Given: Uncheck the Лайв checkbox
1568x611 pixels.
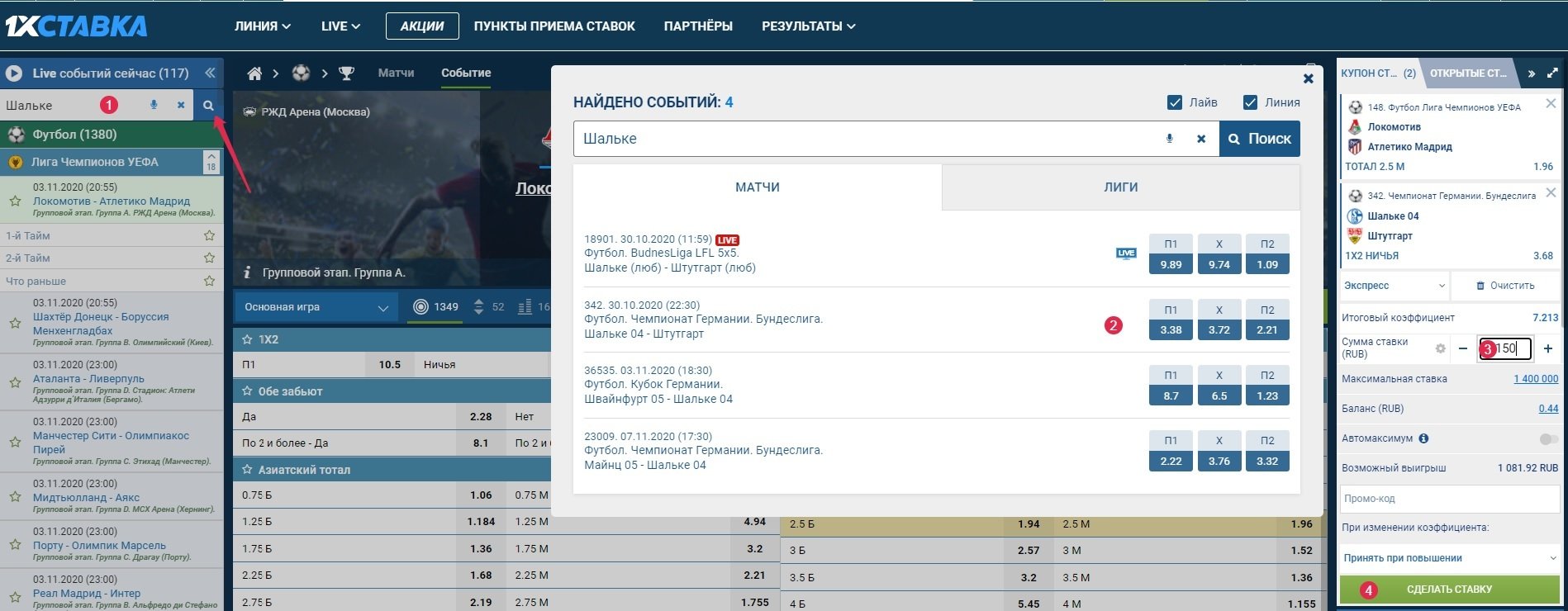Looking at the screenshot, I should click(1174, 102).
